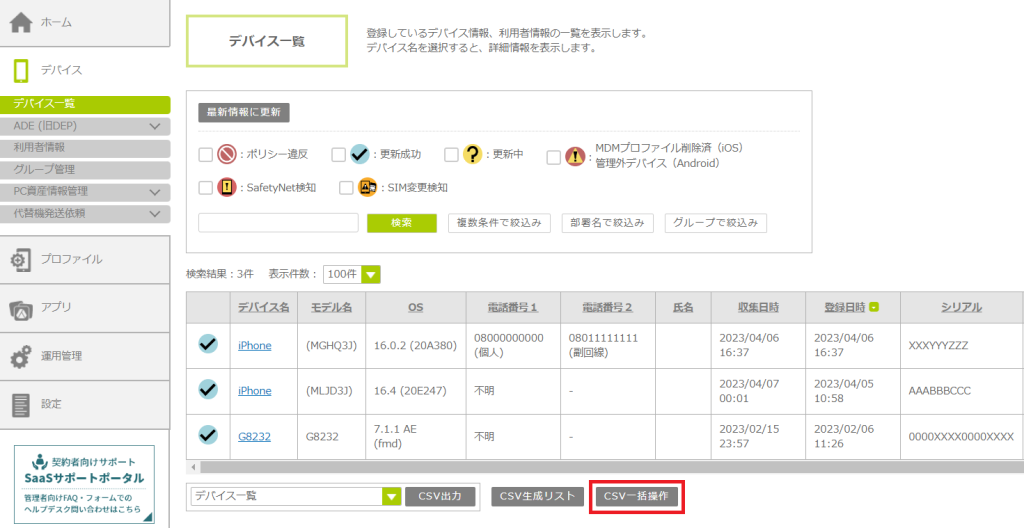1024x528 pixels.
Task: Enable the ポリシー違反 filter checkbox
Action: [x=205, y=155]
